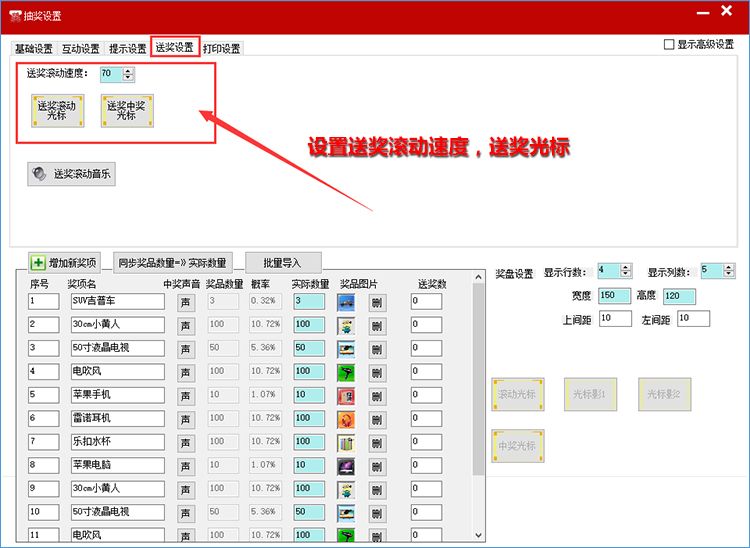Image resolution: width=750 pixels, height=548 pixels.
Task: Switch to the 基础设置 tab
Action: click(x=34, y=49)
